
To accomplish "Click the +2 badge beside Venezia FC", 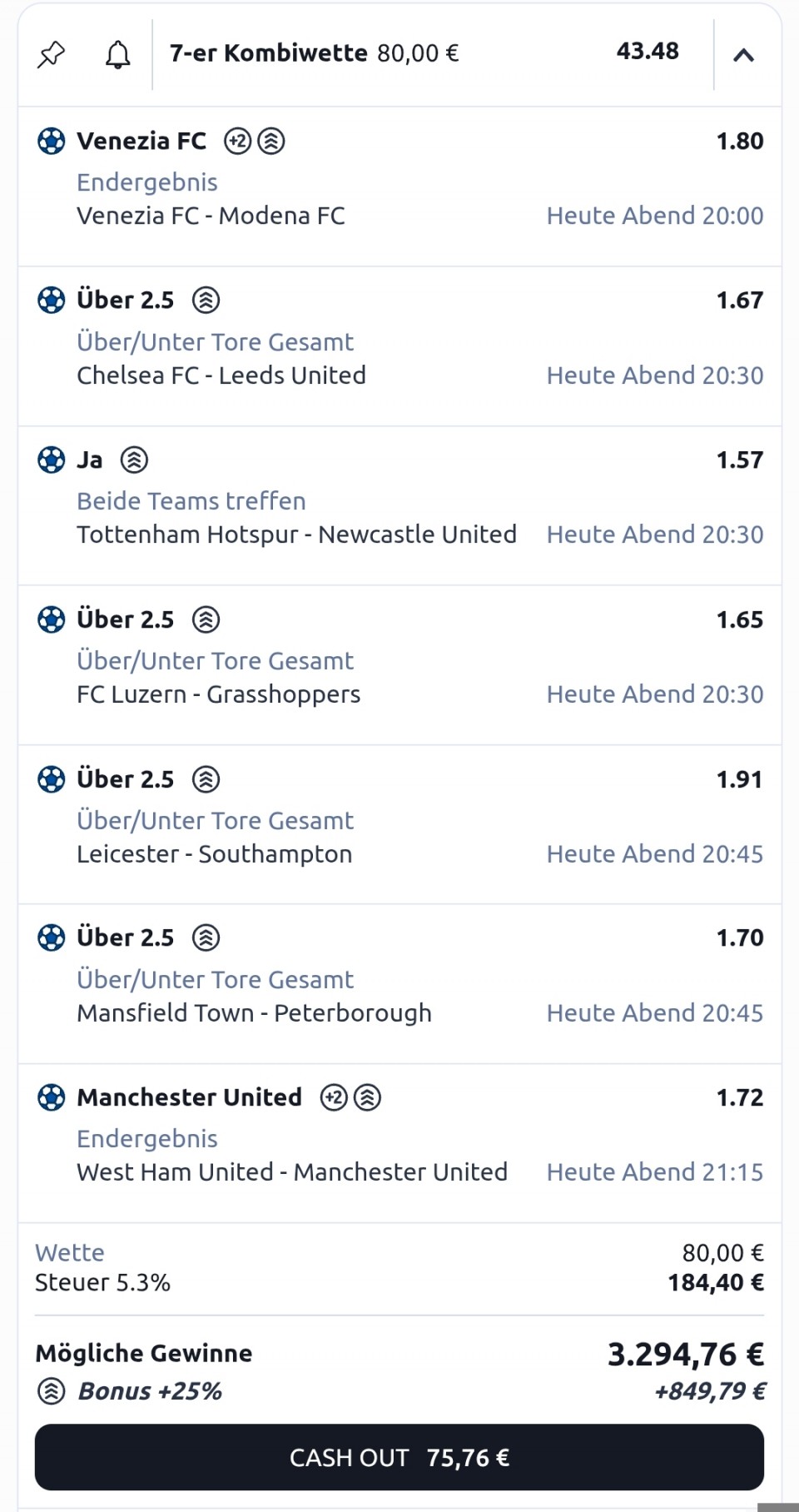I will (x=238, y=142).
